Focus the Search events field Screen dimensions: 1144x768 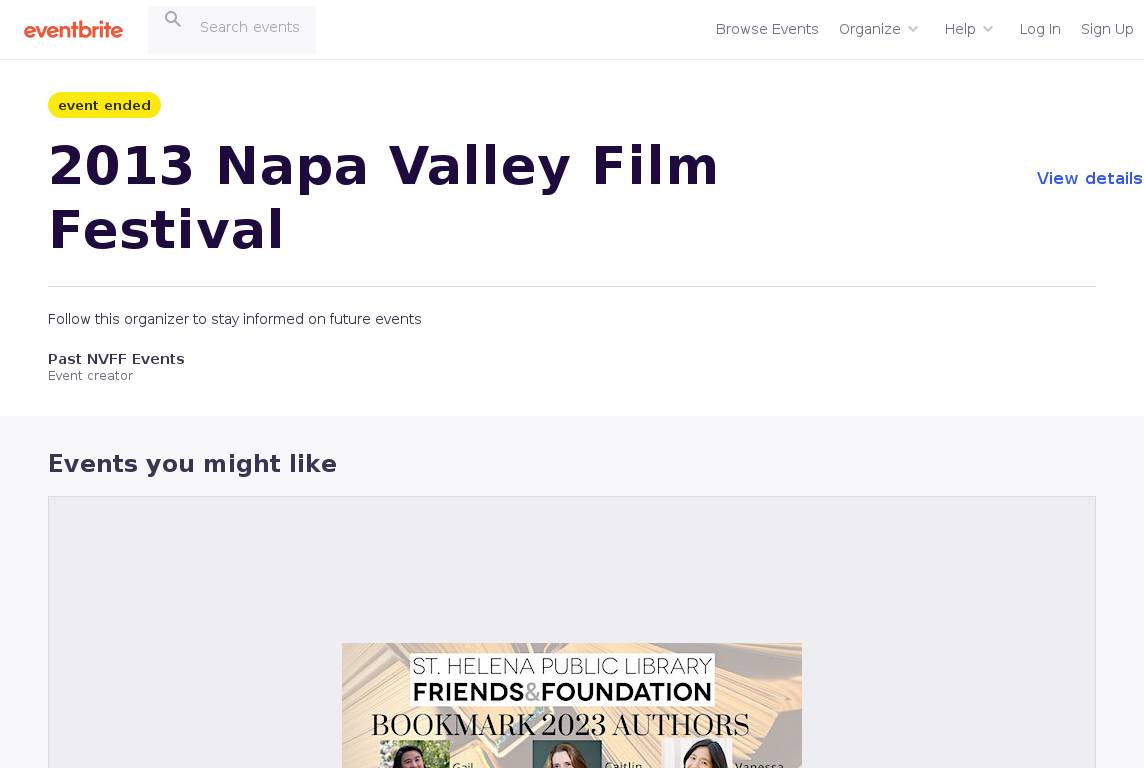click(x=250, y=27)
